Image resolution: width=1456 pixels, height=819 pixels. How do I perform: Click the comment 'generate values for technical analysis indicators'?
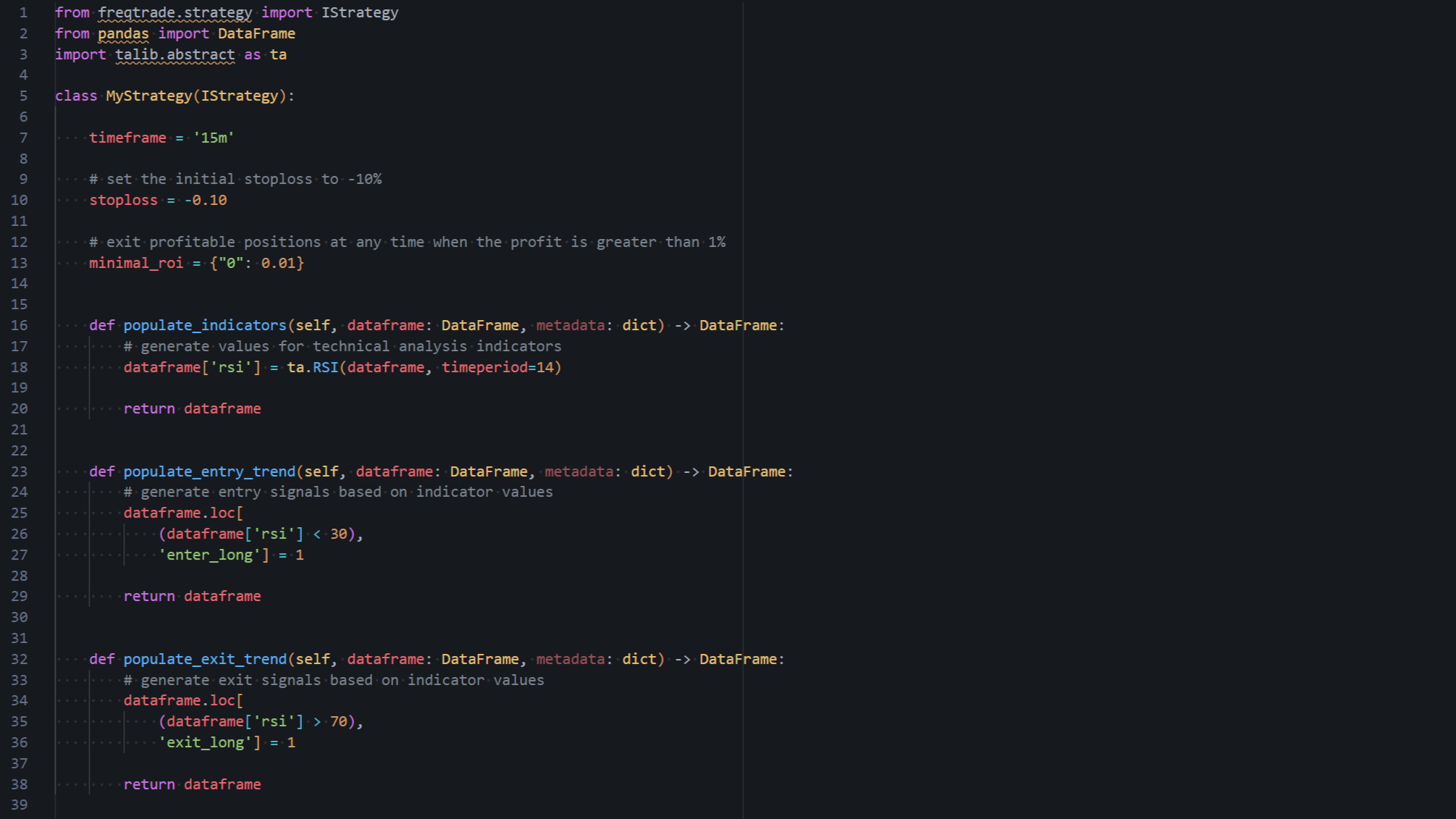342,346
